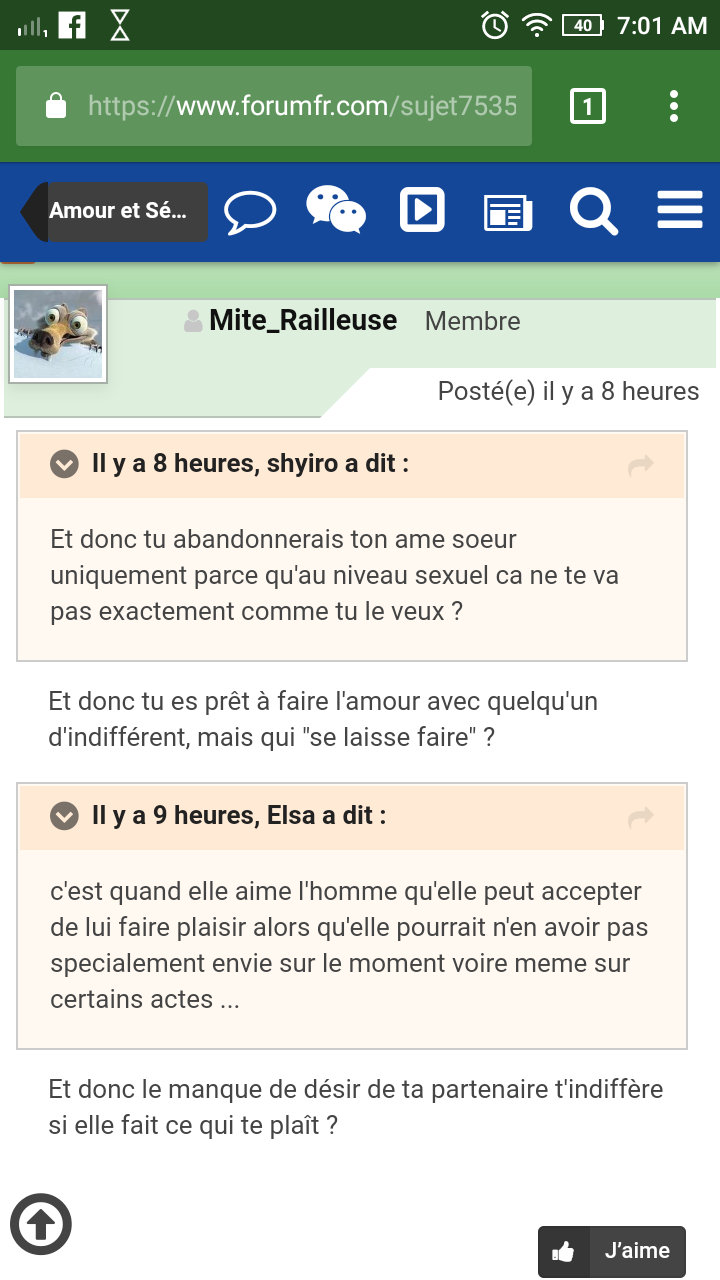Open the browser three-dot overflow menu
This screenshot has width=720, height=1280.
pos(674,106)
